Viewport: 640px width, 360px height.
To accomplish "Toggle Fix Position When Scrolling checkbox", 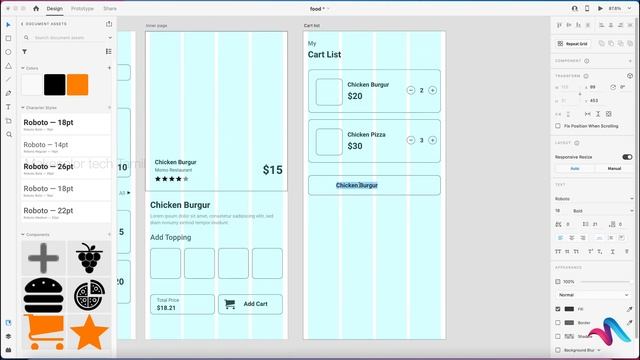I will tap(558, 126).
